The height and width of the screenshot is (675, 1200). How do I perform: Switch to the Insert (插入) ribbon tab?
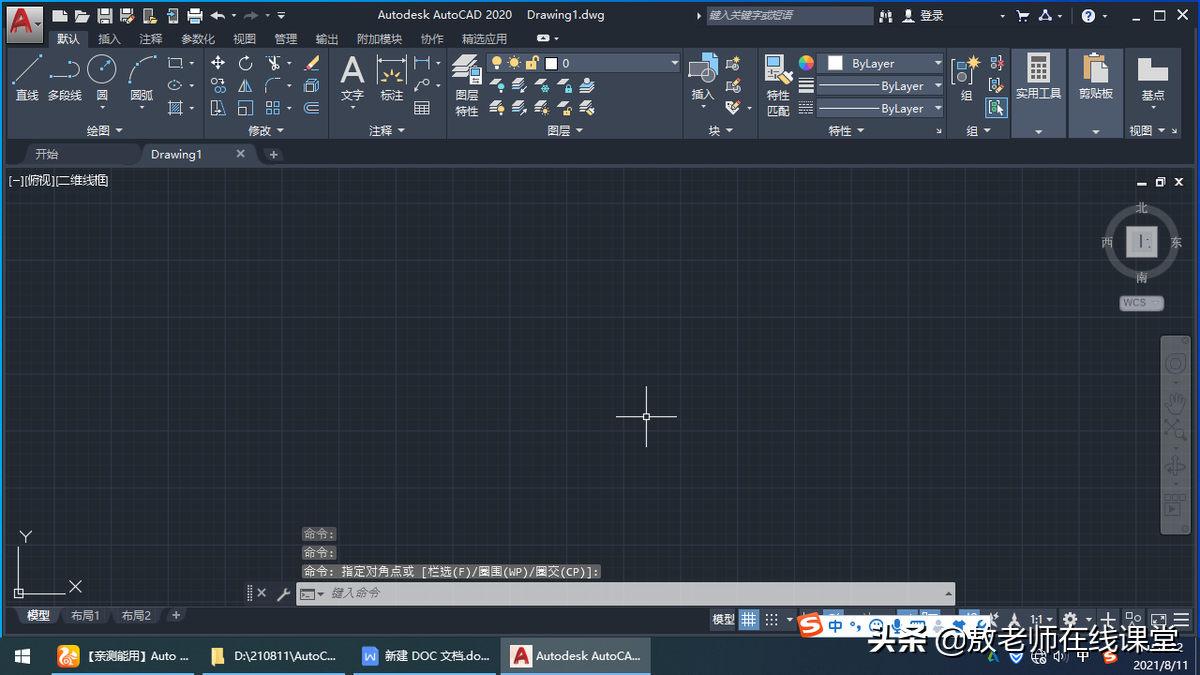pos(109,39)
